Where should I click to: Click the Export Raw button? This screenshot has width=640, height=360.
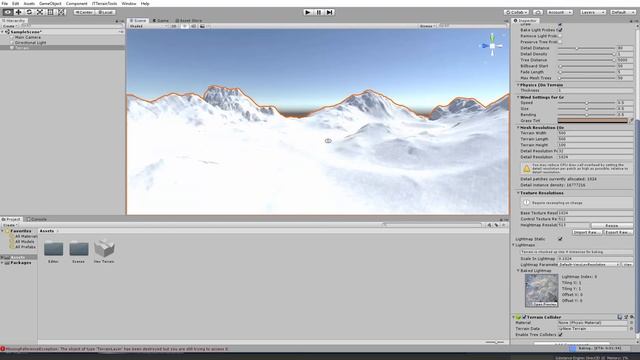618,232
